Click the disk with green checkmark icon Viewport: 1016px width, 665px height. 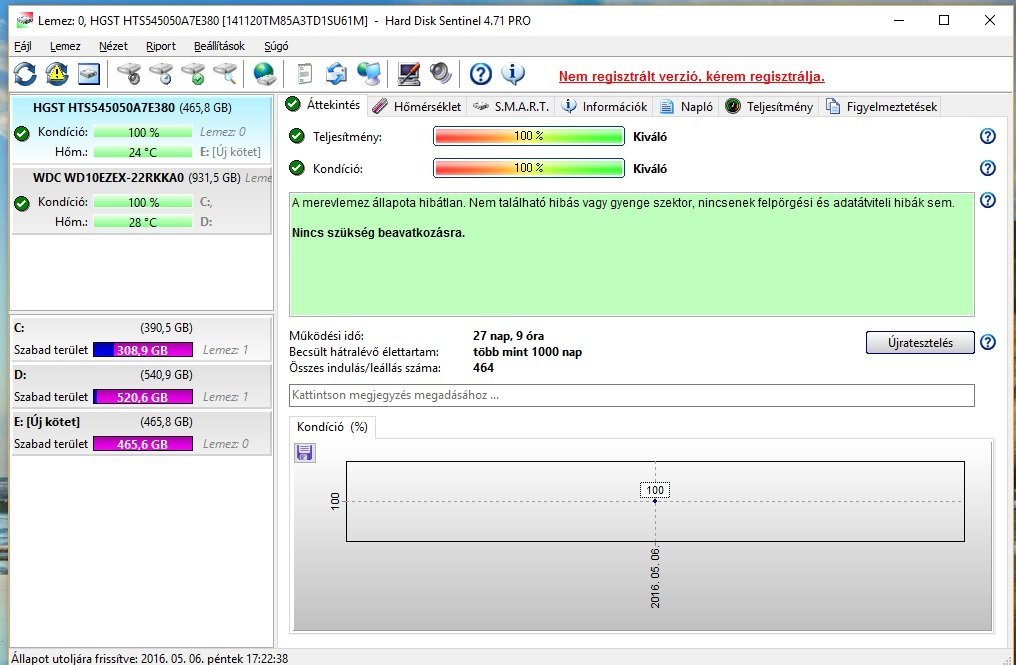(x=193, y=74)
